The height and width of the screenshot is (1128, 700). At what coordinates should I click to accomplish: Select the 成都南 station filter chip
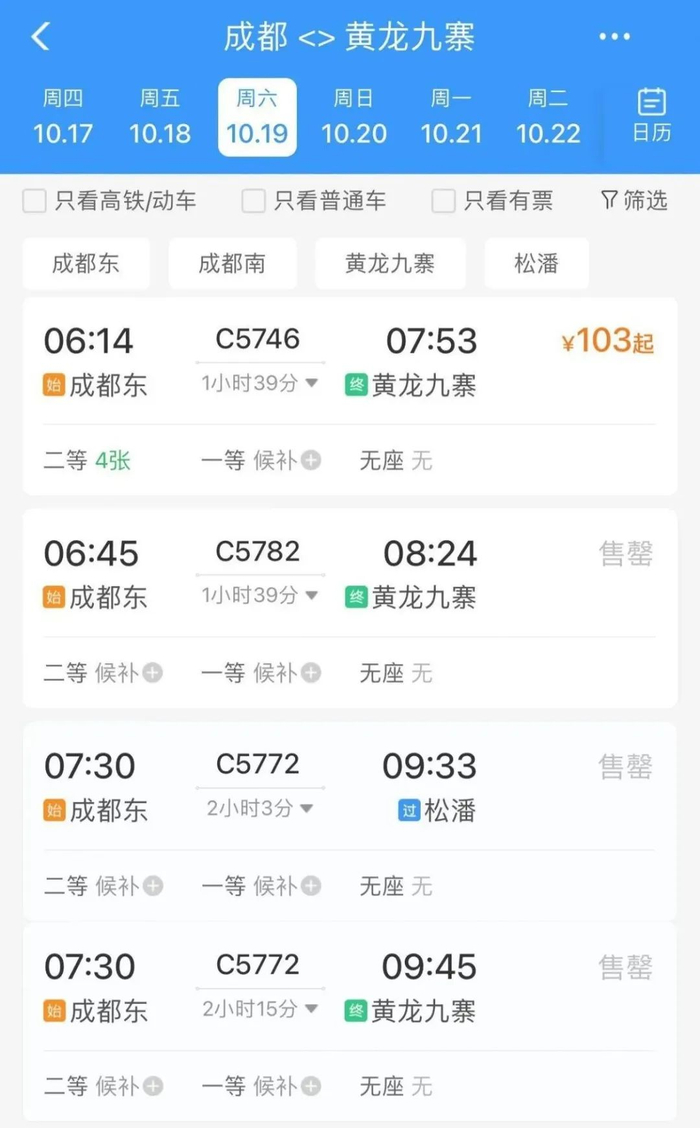[232, 263]
